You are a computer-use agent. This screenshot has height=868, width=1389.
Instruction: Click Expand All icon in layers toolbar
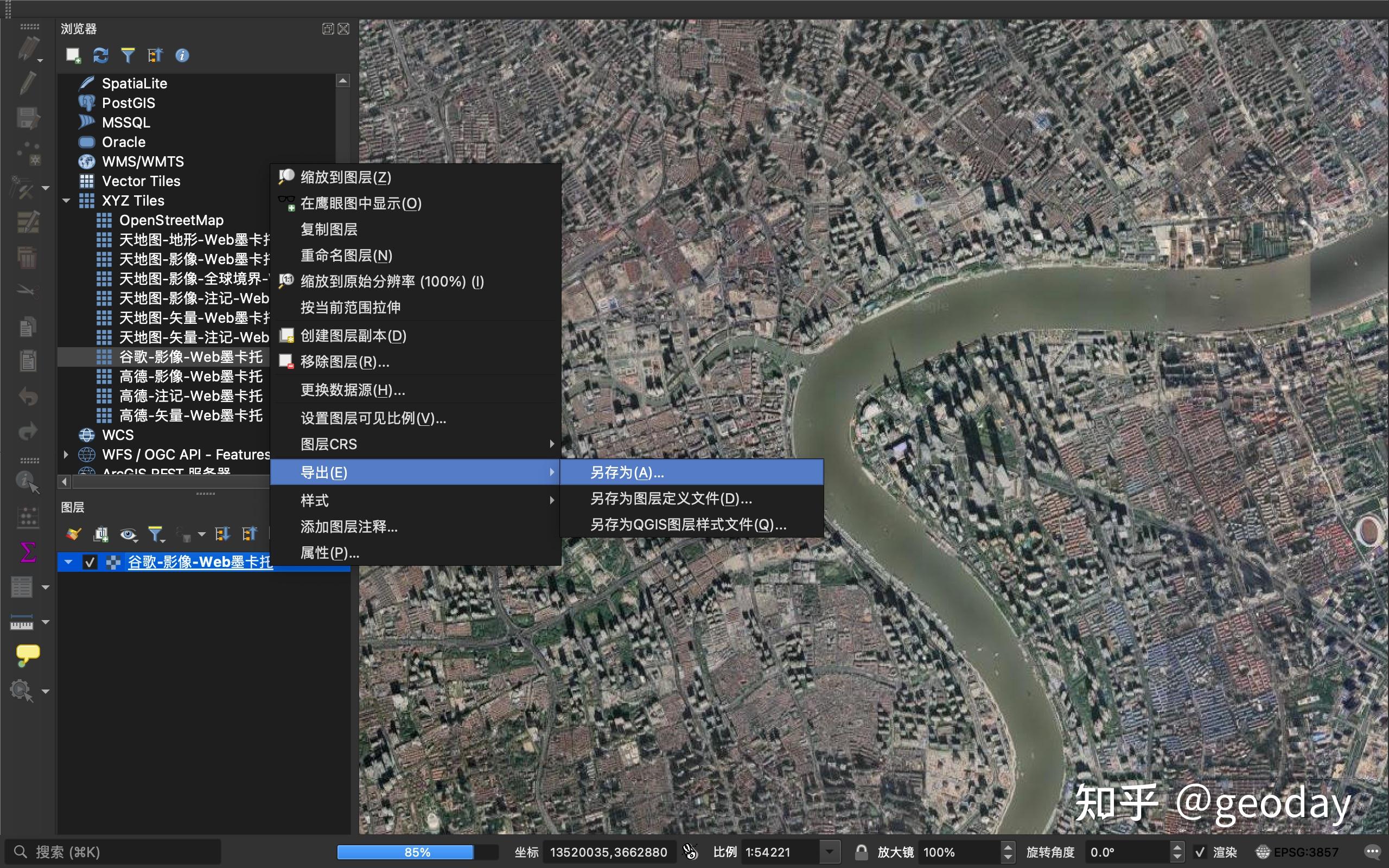[222, 534]
